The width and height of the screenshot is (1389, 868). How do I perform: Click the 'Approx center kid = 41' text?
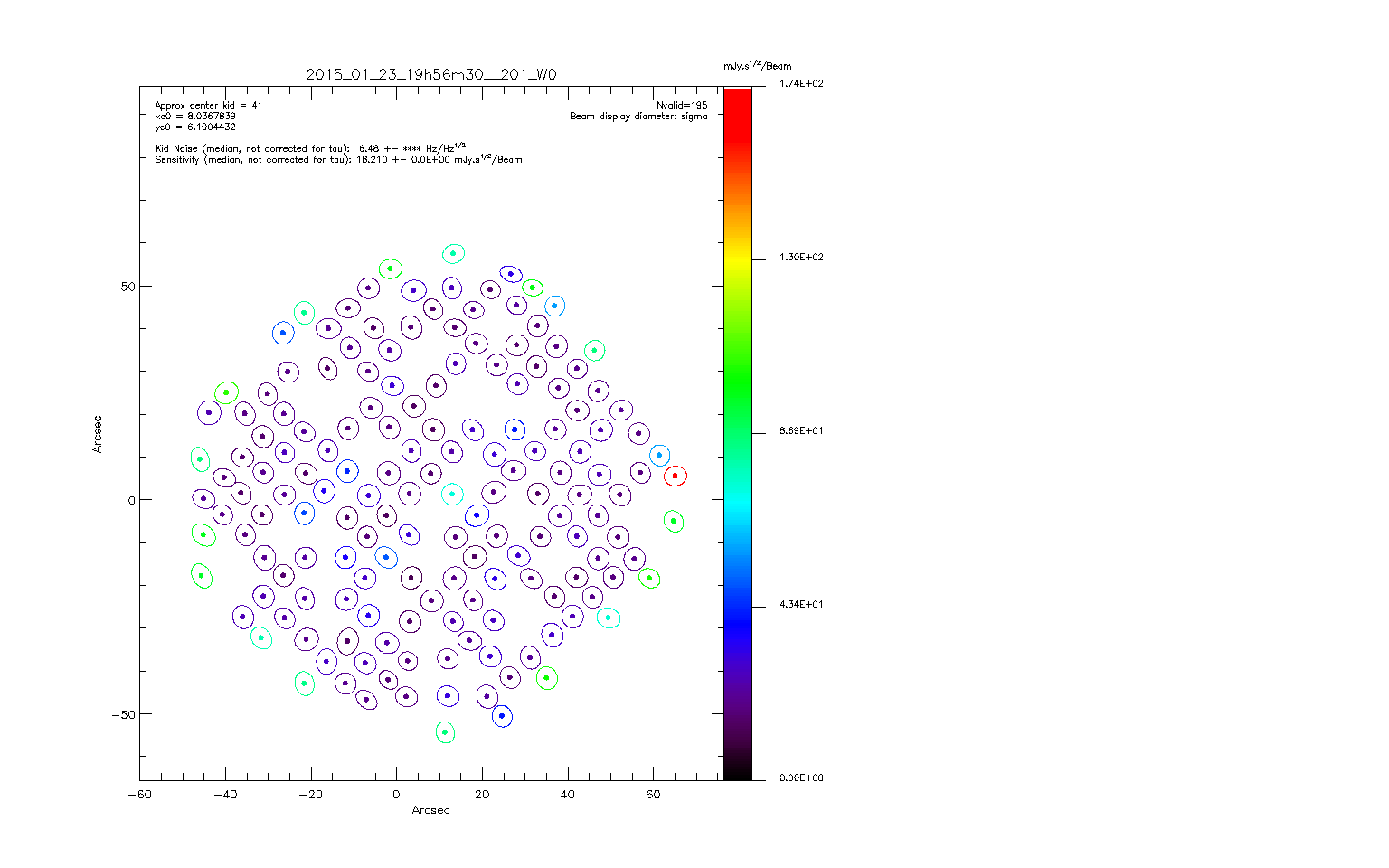point(208,106)
